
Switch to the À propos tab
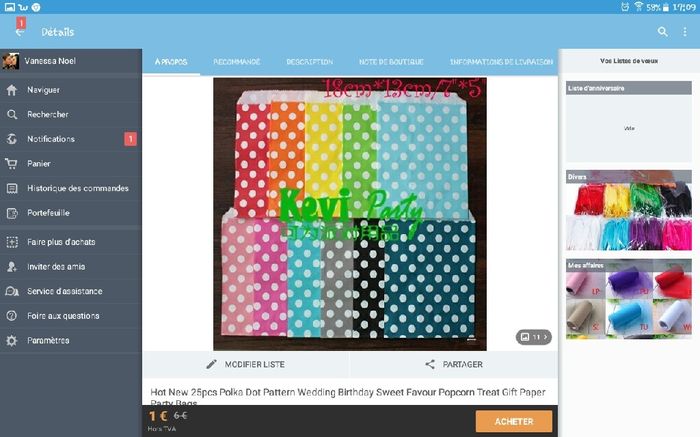pos(171,62)
